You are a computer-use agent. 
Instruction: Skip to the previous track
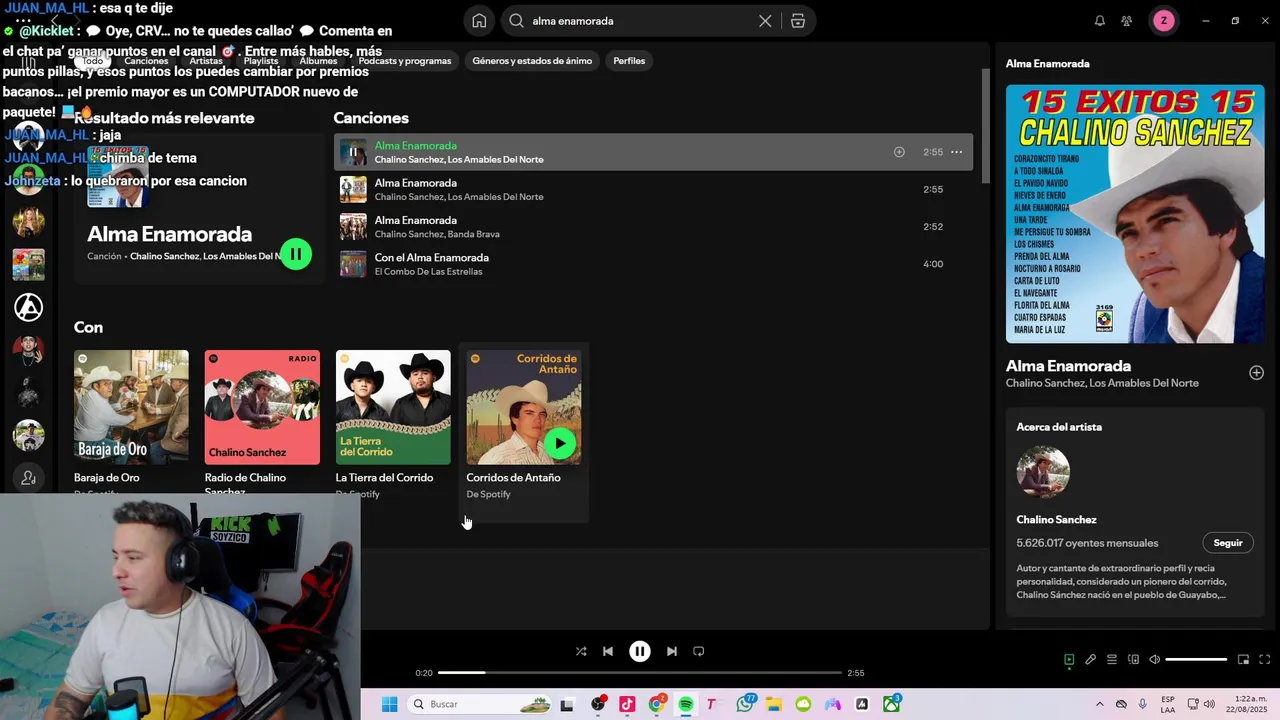608,651
